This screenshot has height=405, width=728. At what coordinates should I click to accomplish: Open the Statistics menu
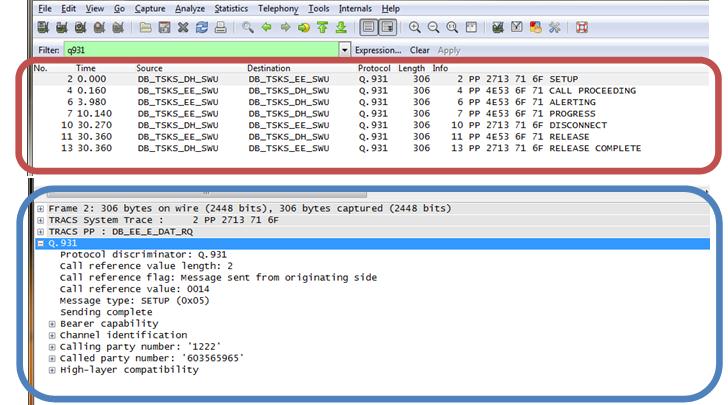point(231,8)
